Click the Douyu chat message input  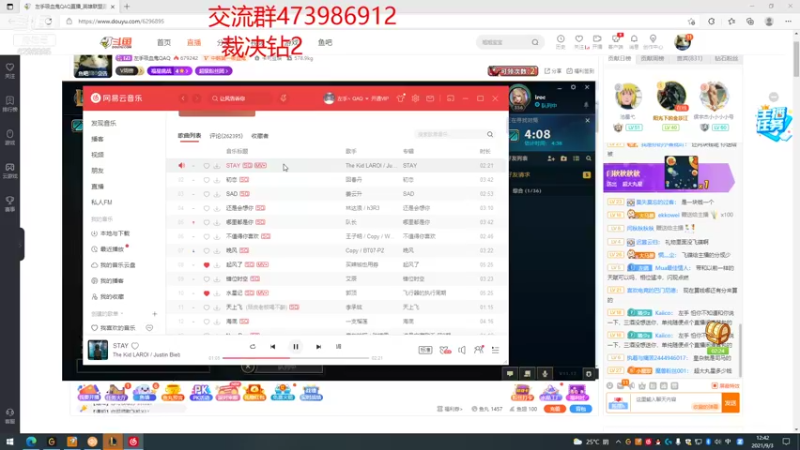tap(677, 403)
